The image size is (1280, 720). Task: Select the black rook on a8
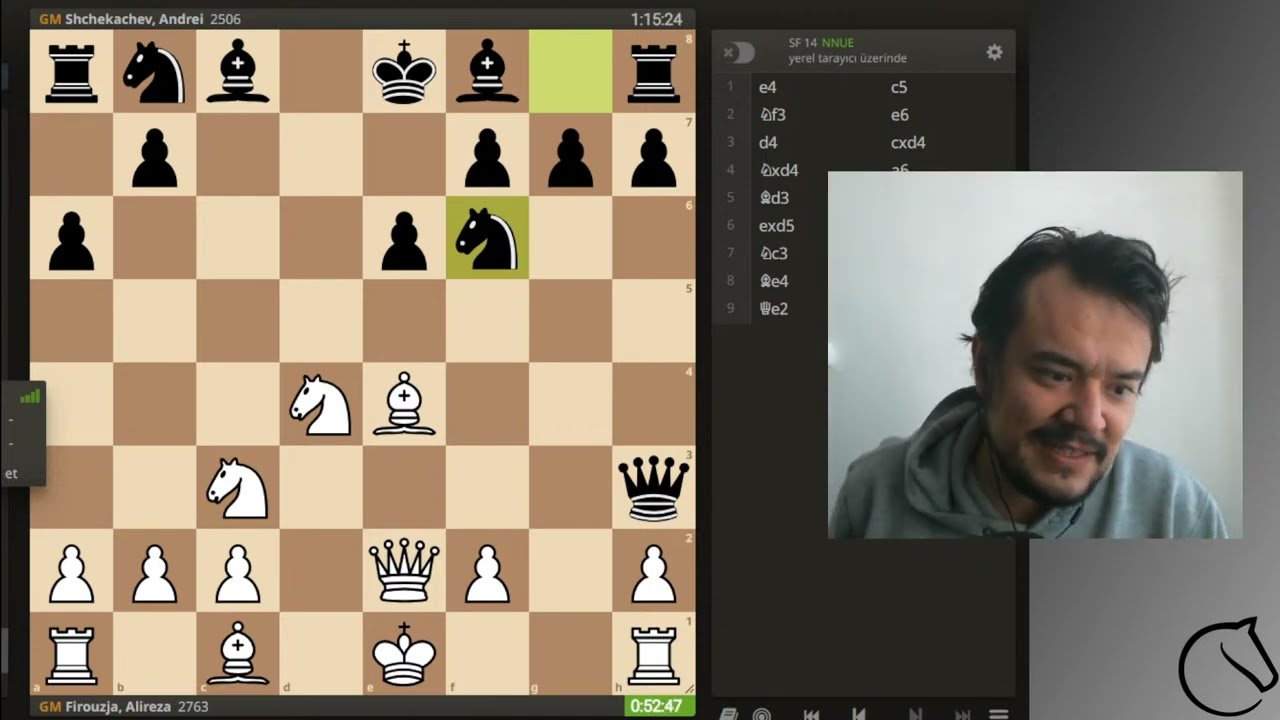(72, 72)
